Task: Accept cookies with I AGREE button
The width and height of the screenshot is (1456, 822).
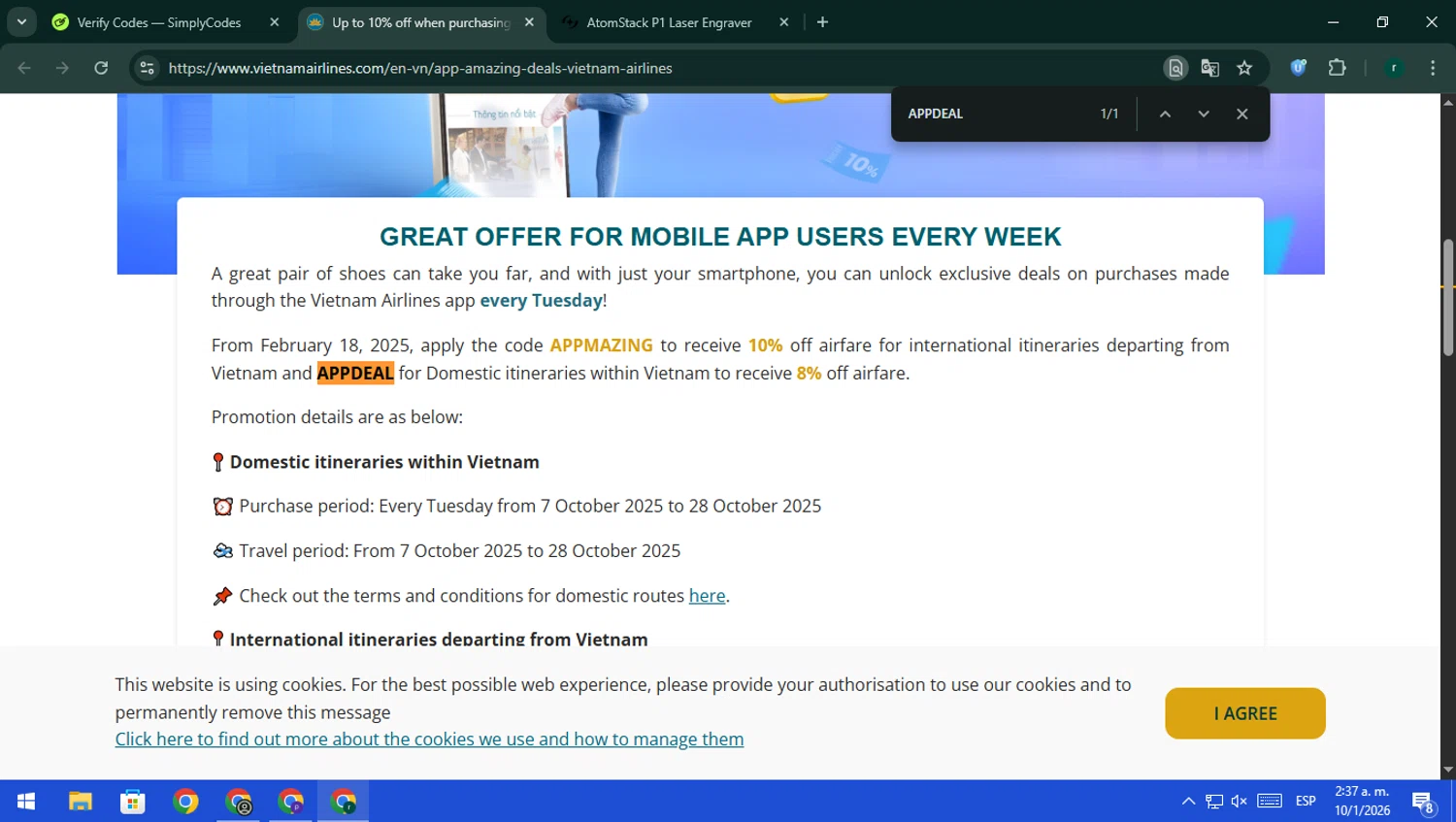Action: point(1245,713)
